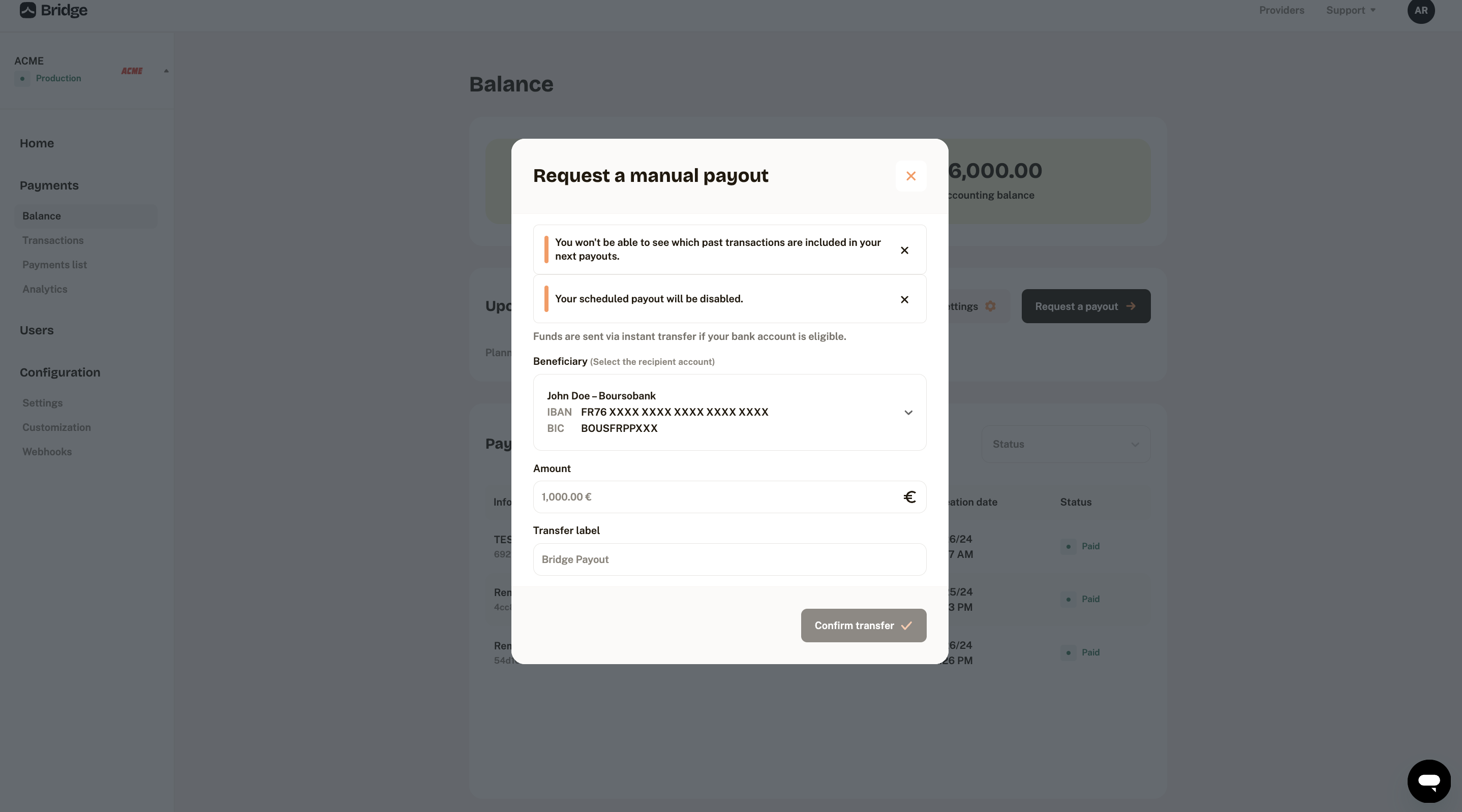Open Webhooks in sidebar
This screenshot has height=812, width=1462.
(47, 452)
